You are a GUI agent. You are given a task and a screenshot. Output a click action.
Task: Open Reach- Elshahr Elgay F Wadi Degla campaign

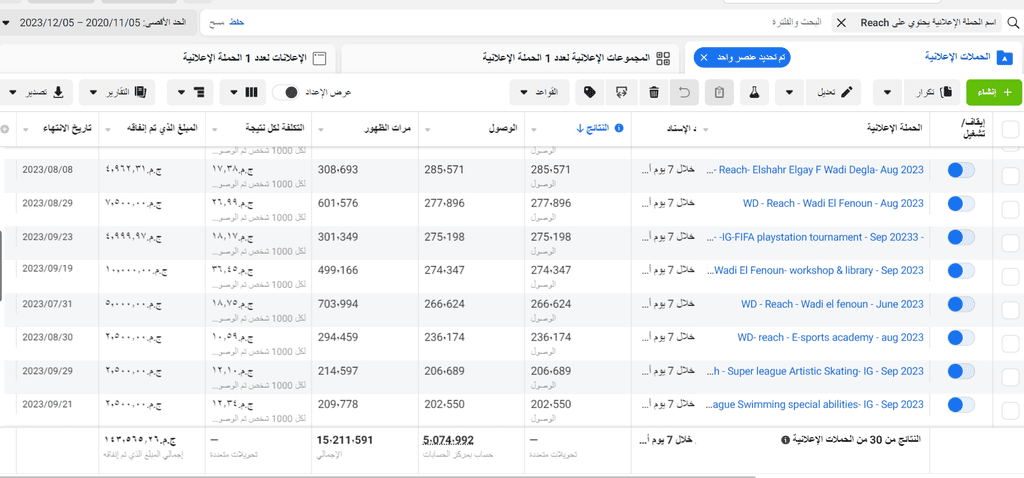[x=816, y=170]
